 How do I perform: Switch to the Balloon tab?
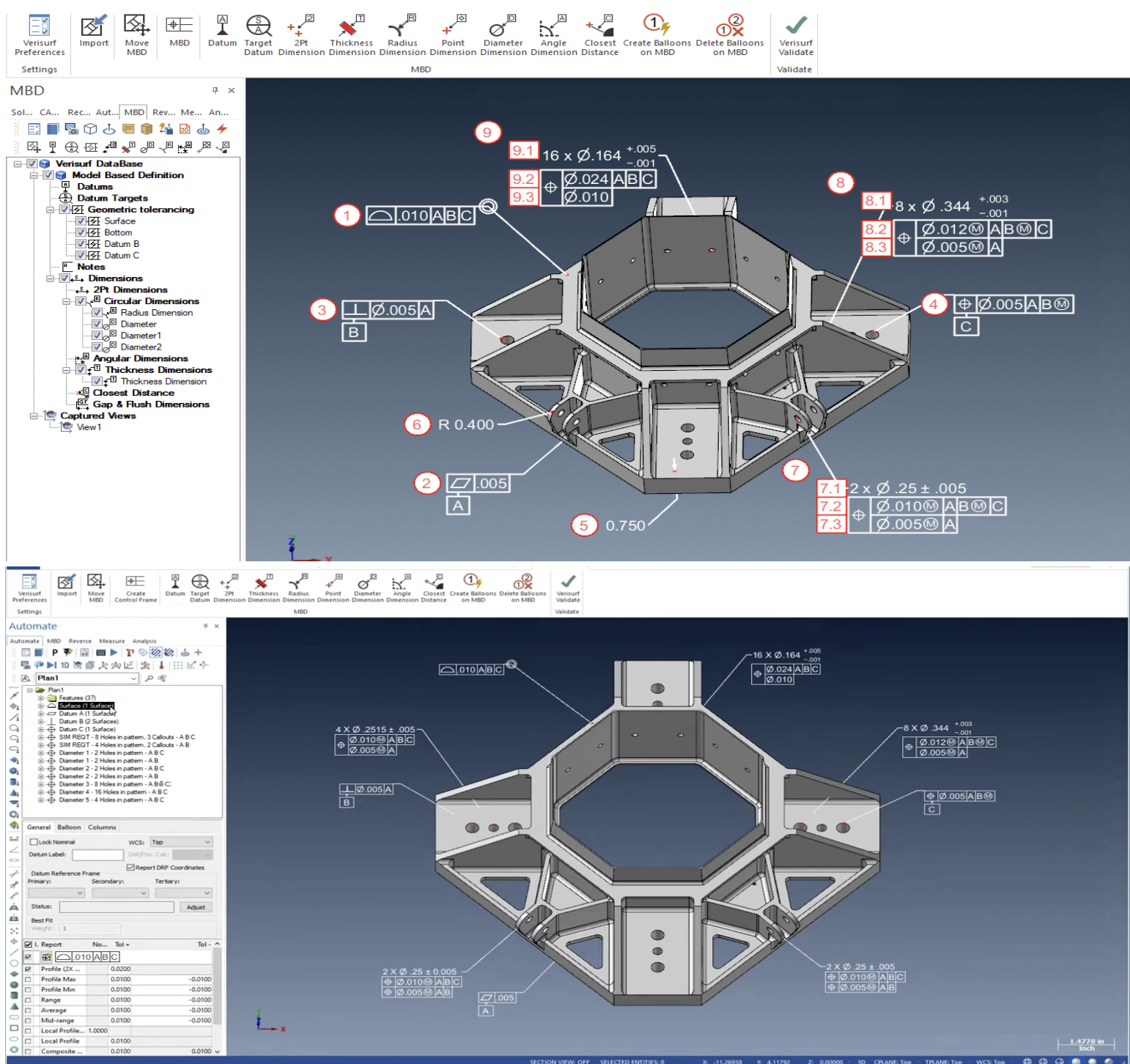coord(70,827)
